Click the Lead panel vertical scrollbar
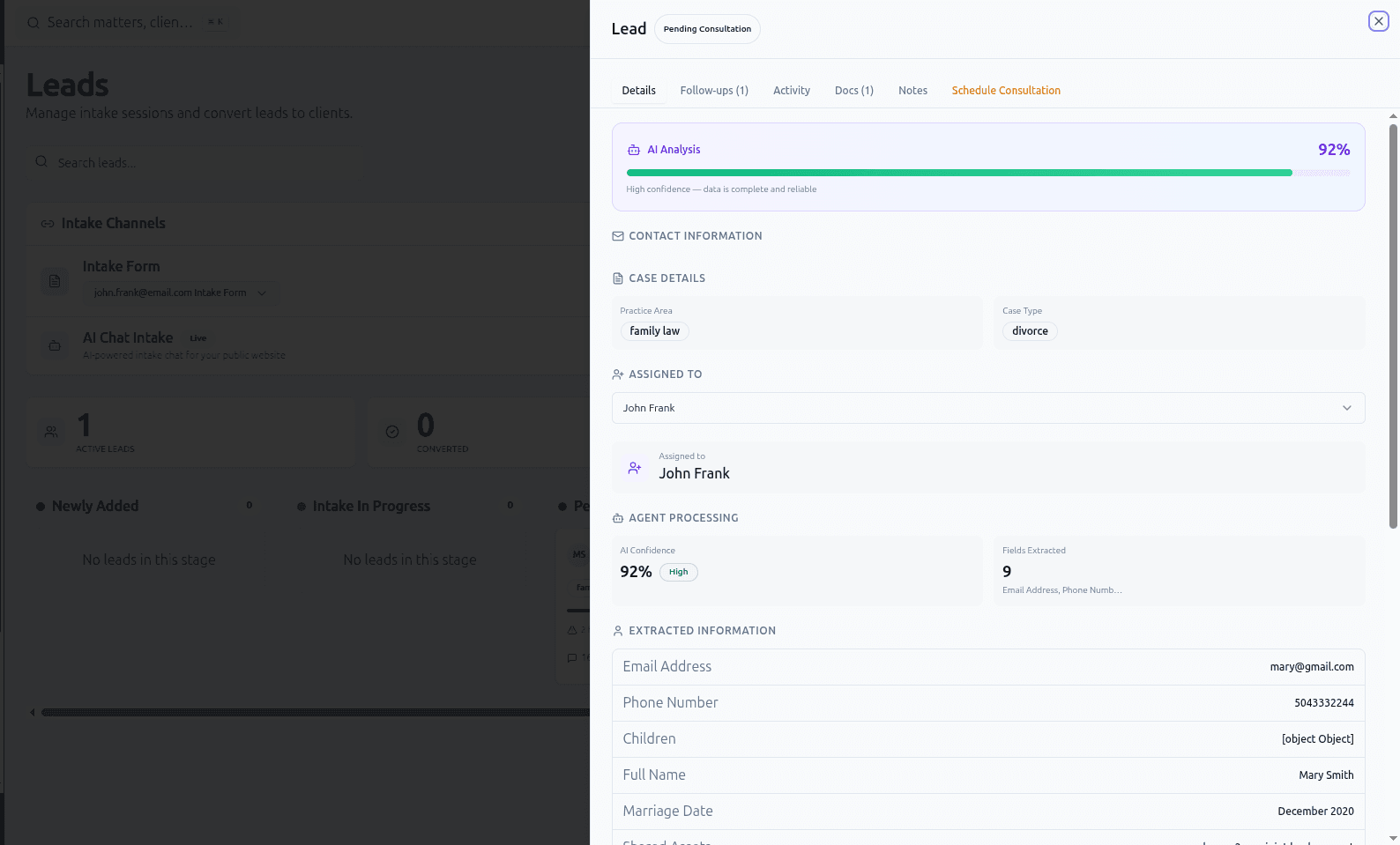 click(x=1393, y=326)
